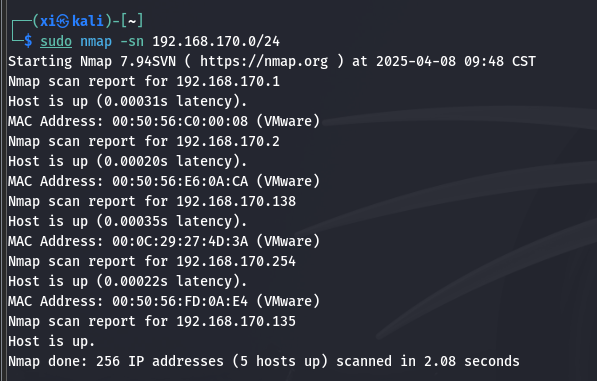597x381 pixels.
Task: Click IP address 192.168.170.138
Action: coord(236,201)
